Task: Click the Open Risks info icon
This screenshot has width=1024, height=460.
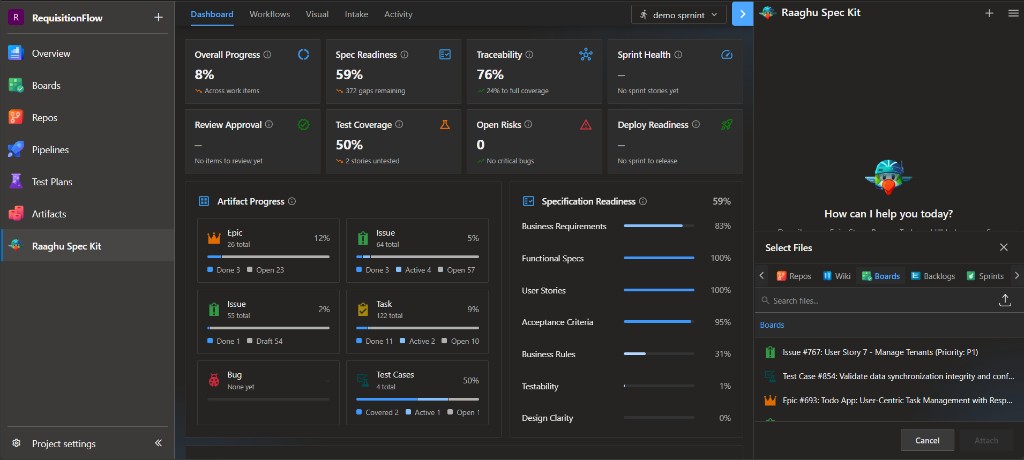Action: pyautogui.click(x=528, y=124)
